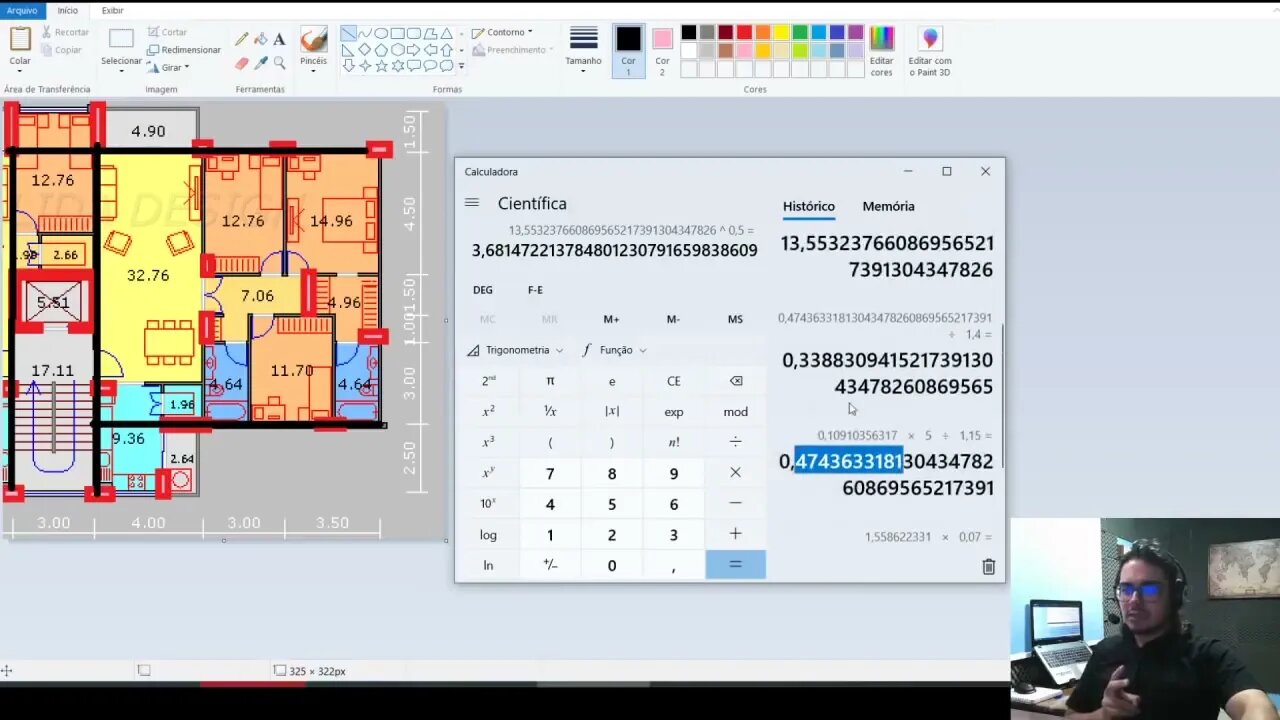Click history entry 0,10910356317 × 5 ÷ 1,15
This screenshot has height=720, width=1280.
[886, 465]
